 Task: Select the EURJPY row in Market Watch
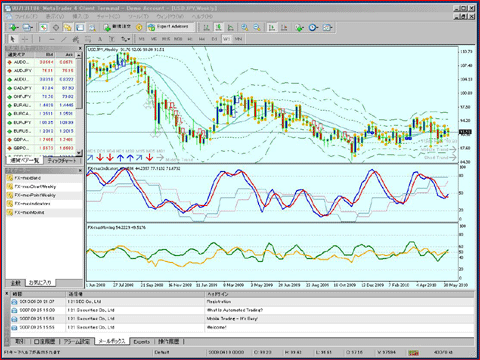(x=41, y=122)
